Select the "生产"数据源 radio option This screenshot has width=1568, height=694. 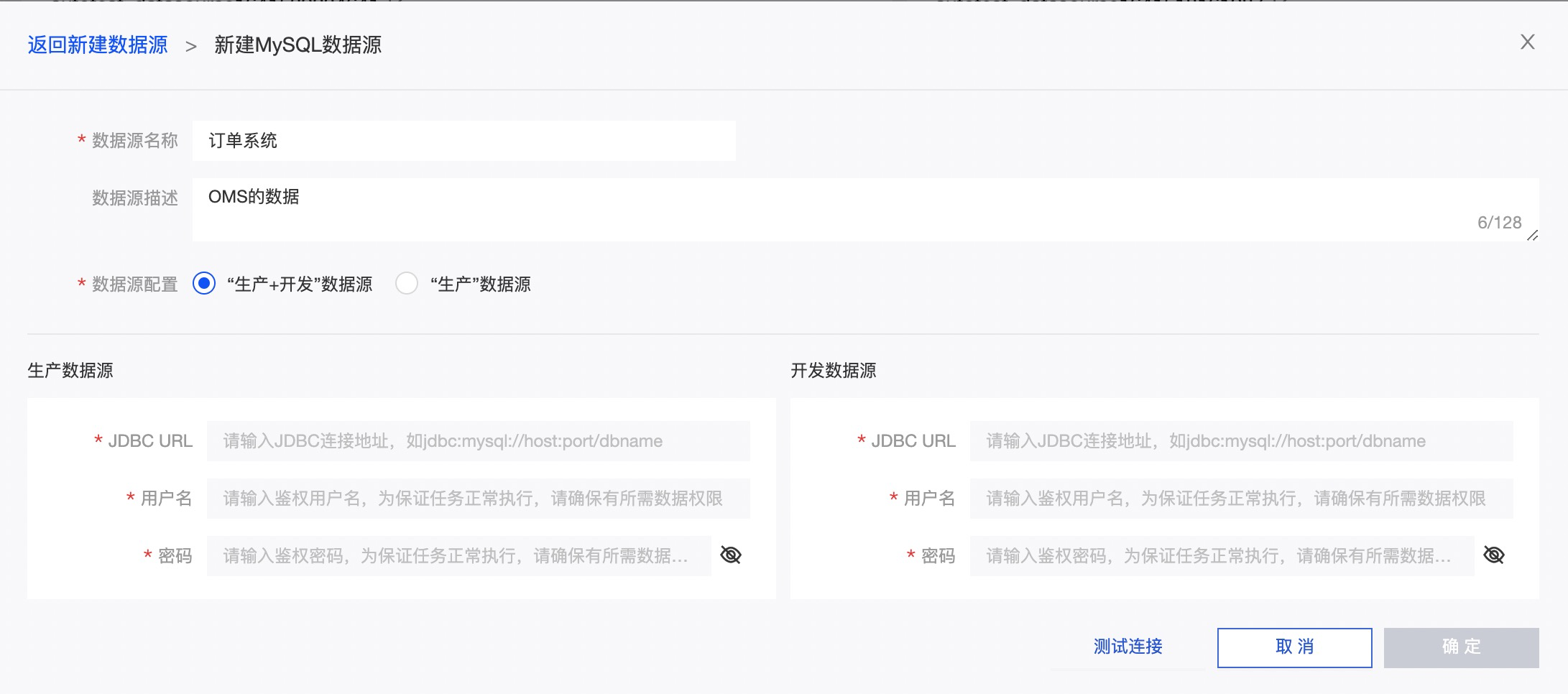click(407, 284)
